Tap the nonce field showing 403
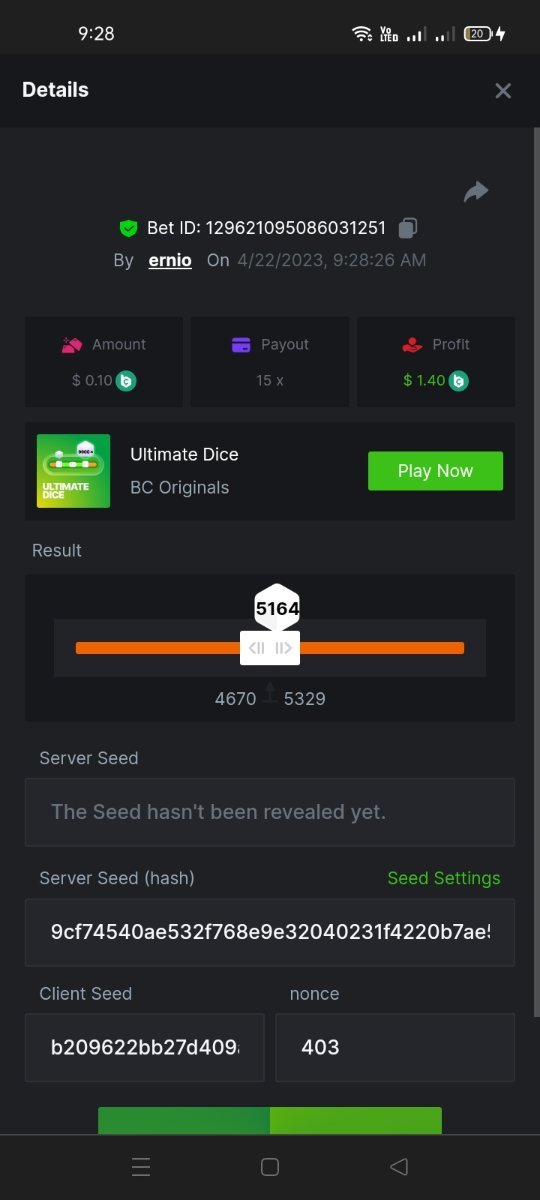Screen dimensions: 540x1200 [x=395, y=1047]
